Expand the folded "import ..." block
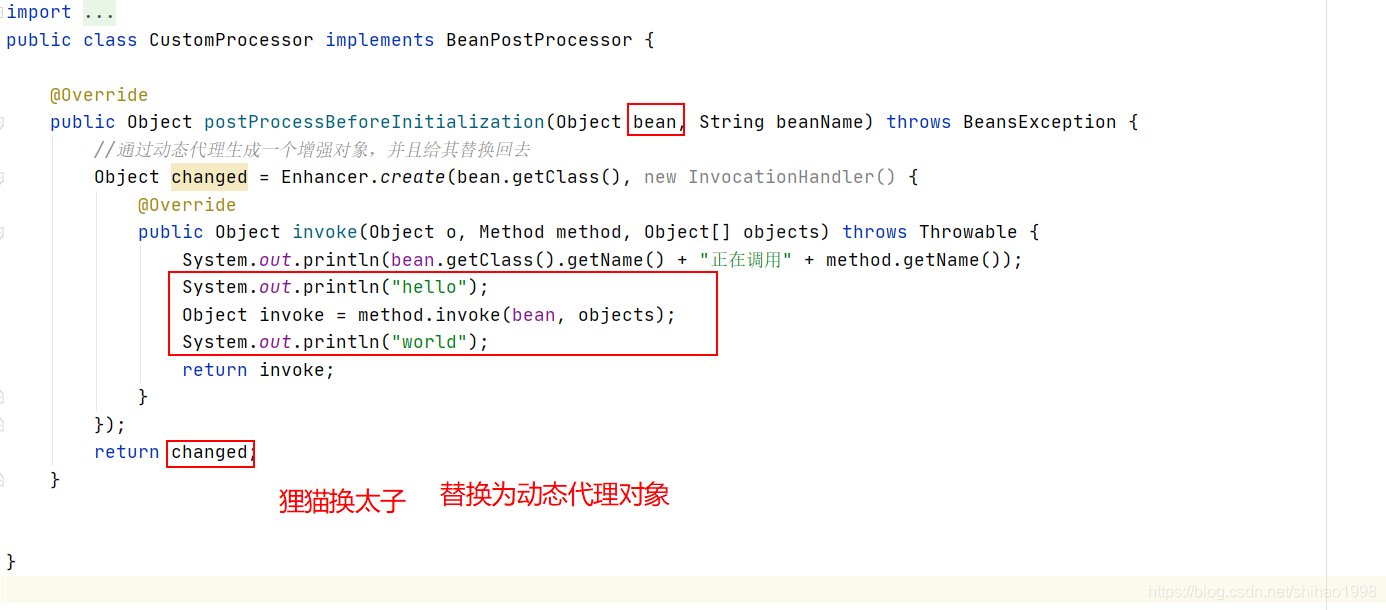Screen dimensions: 1386x610 (x=99, y=12)
